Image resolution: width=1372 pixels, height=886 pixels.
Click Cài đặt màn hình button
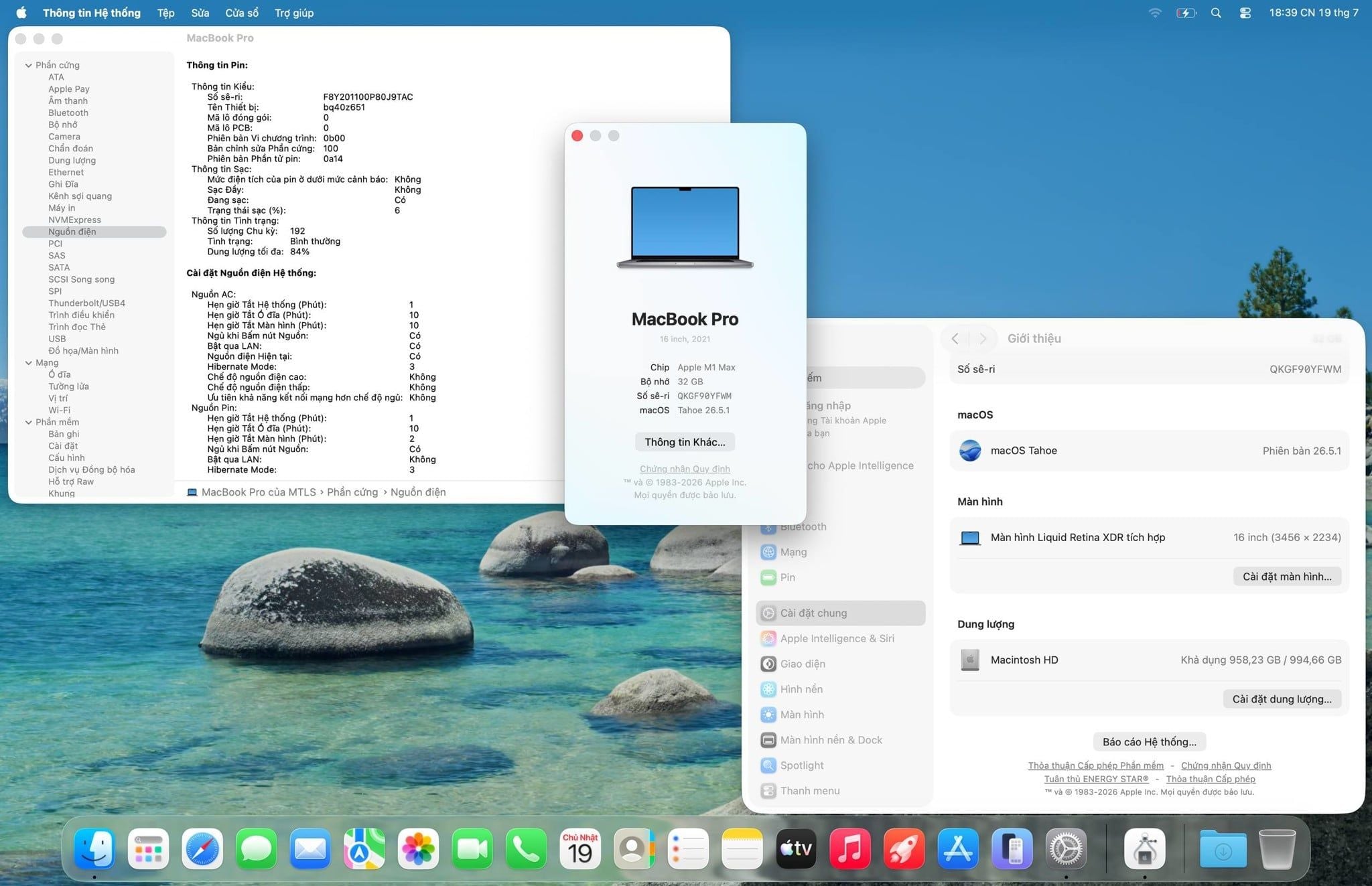(1287, 577)
